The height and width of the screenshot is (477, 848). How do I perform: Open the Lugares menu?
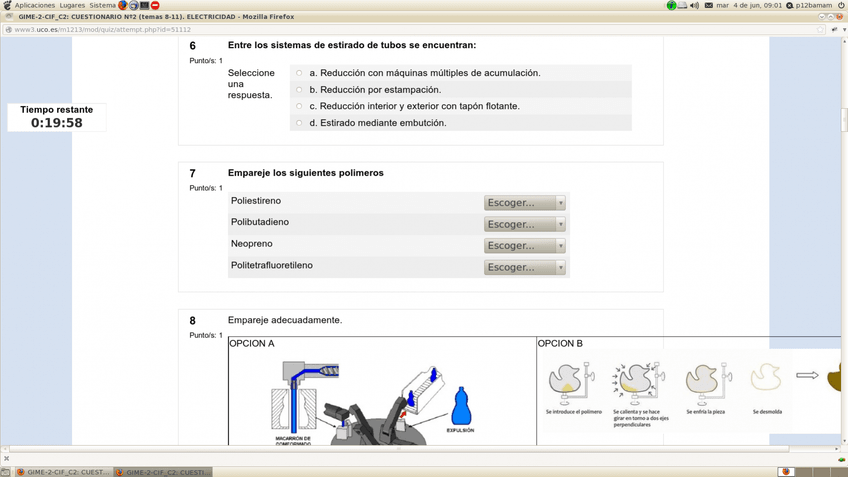[x=72, y=5]
